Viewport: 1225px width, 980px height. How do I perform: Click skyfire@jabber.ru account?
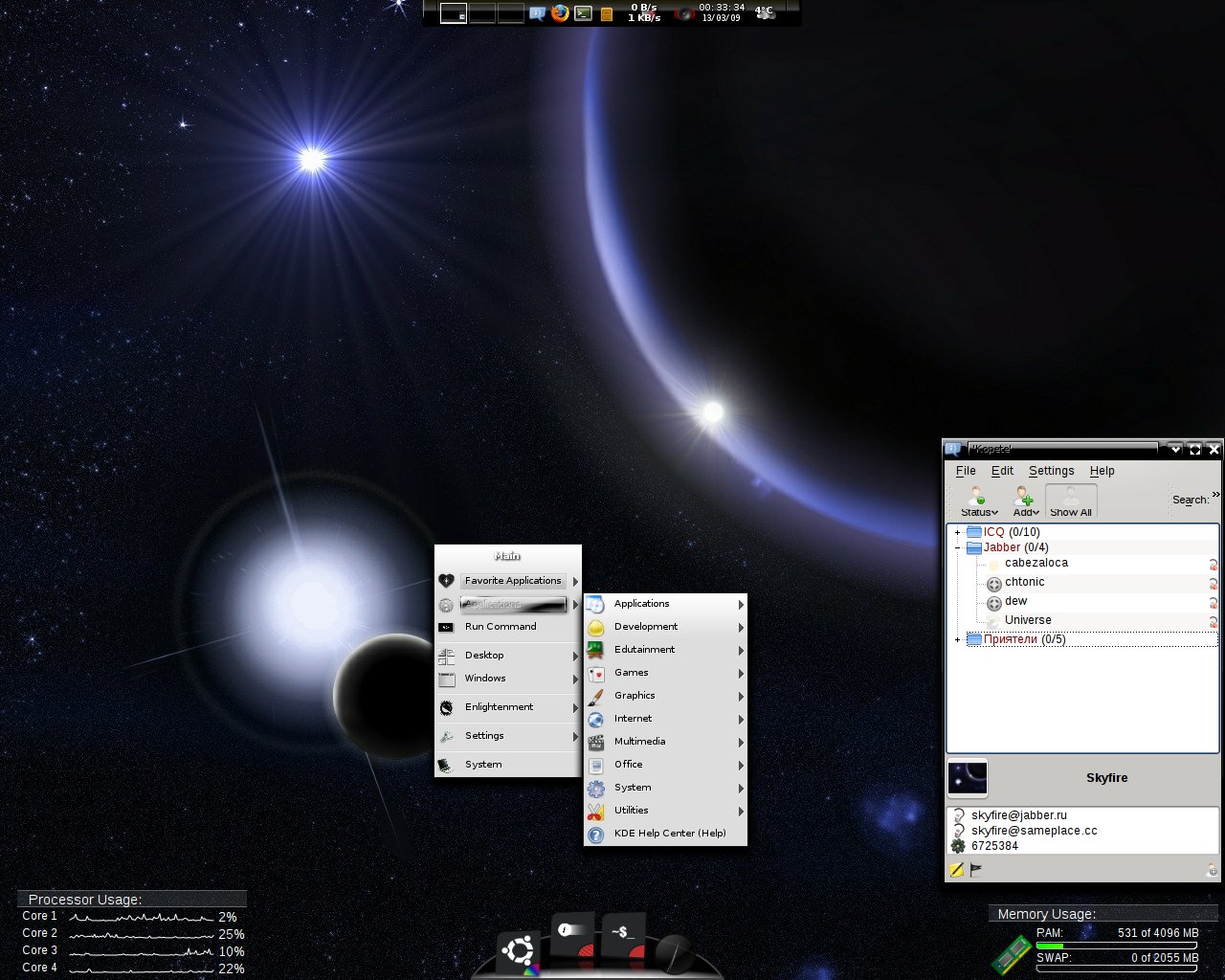(x=1019, y=815)
